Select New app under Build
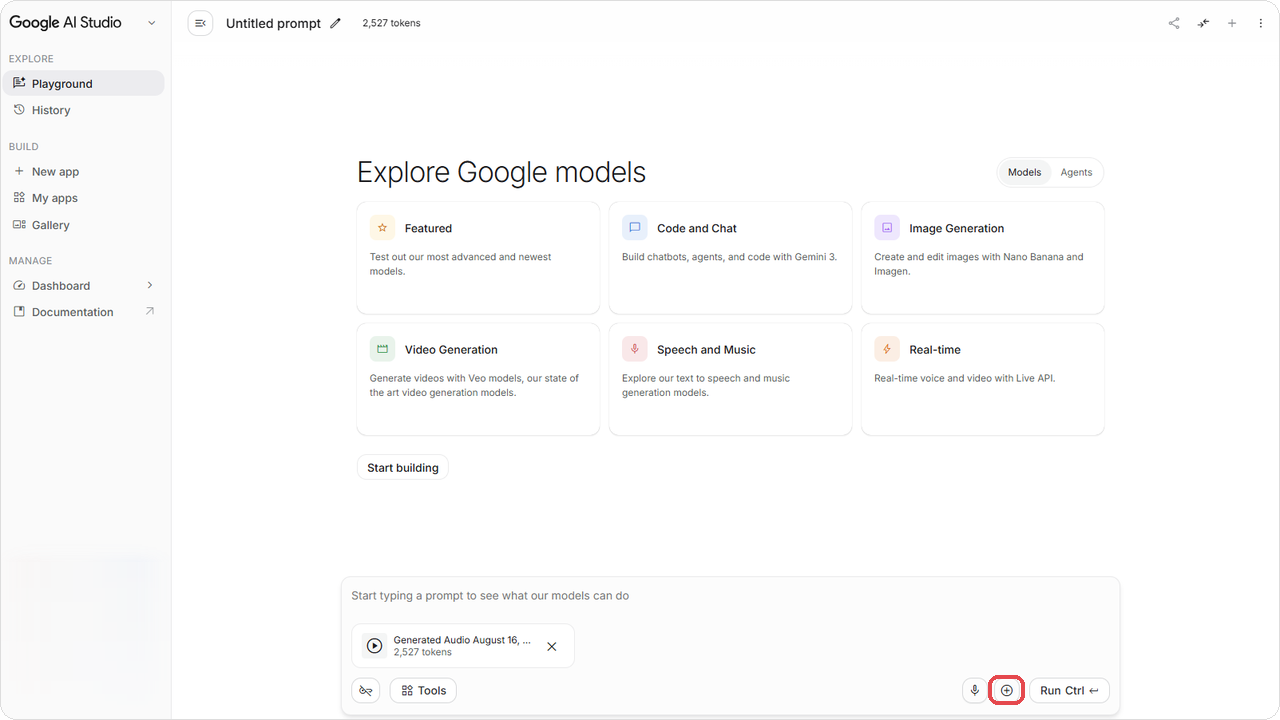Image resolution: width=1280 pixels, height=720 pixels. [x=84, y=171]
